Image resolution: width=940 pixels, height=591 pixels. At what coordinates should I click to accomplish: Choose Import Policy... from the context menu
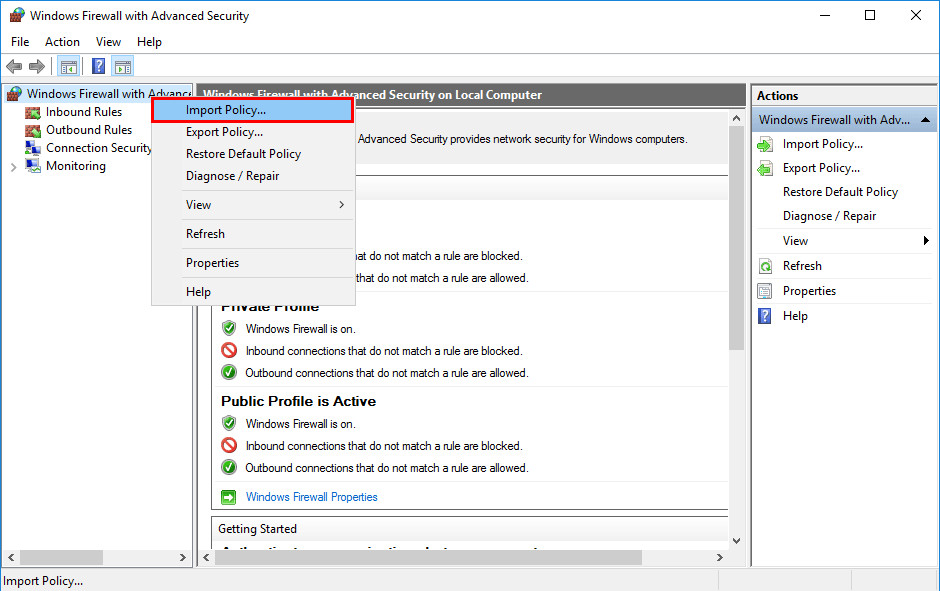(x=253, y=110)
